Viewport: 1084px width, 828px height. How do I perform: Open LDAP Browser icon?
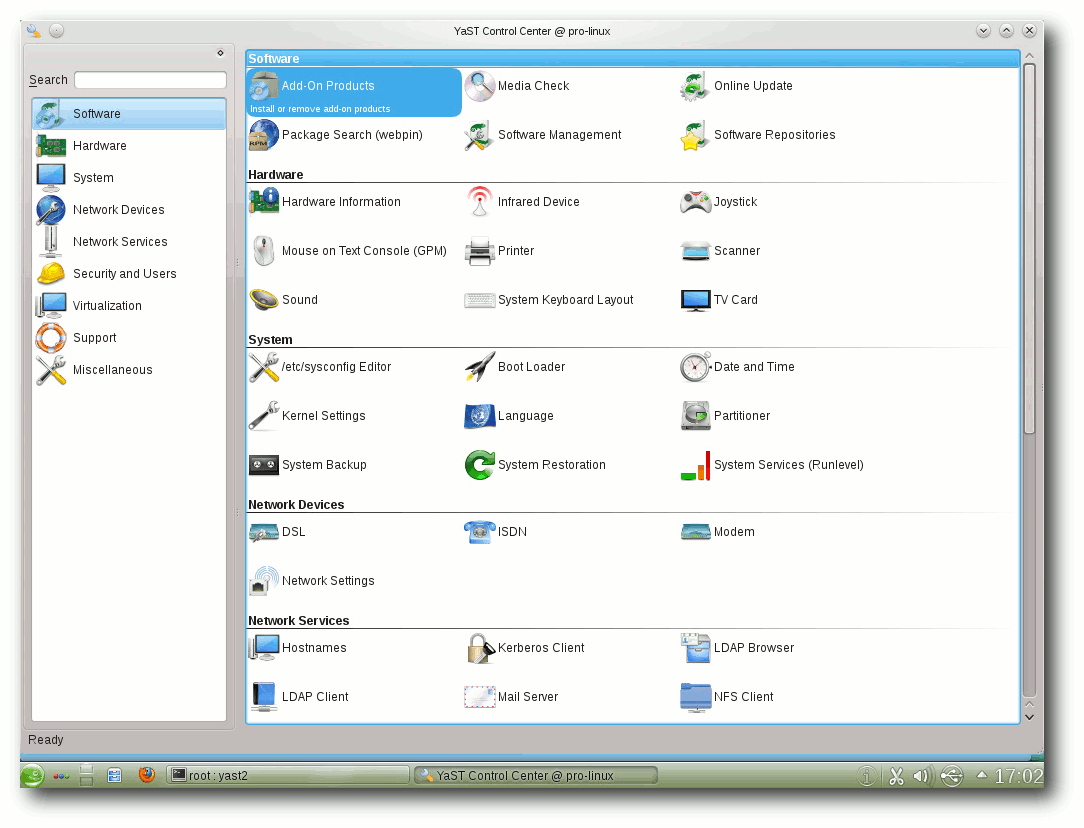click(x=695, y=648)
